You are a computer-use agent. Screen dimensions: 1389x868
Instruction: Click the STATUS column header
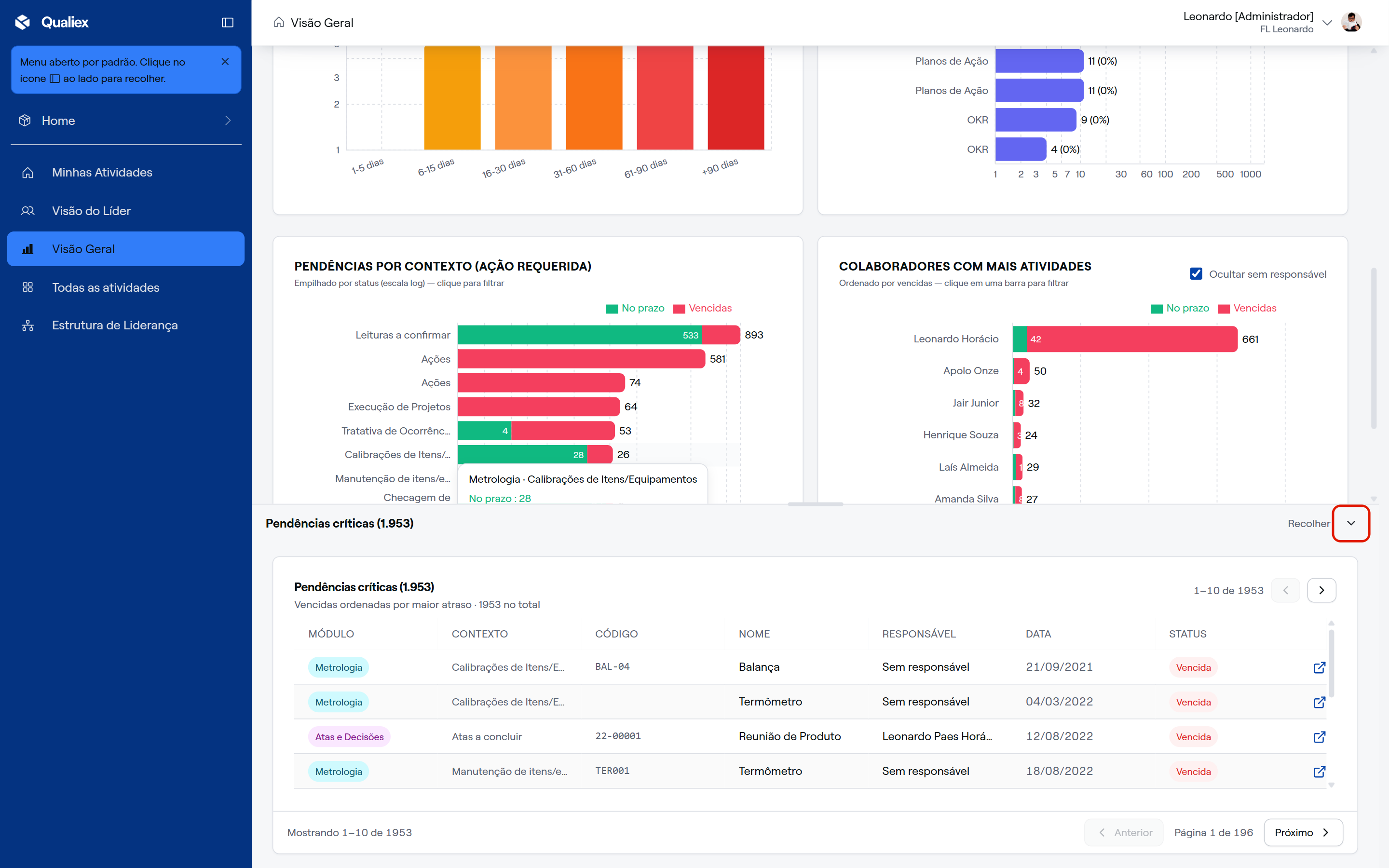(1187, 634)
